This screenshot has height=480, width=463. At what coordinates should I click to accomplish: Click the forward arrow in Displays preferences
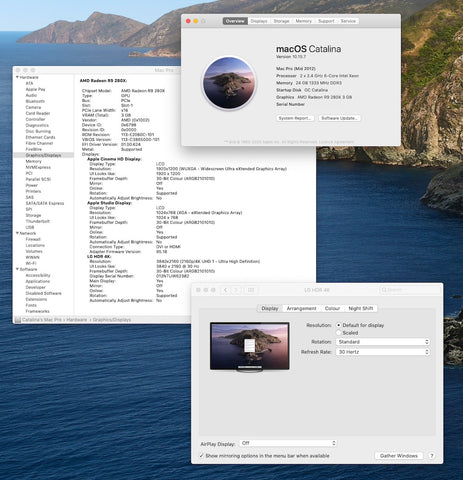pyautogui.click(x=236, y=290)
